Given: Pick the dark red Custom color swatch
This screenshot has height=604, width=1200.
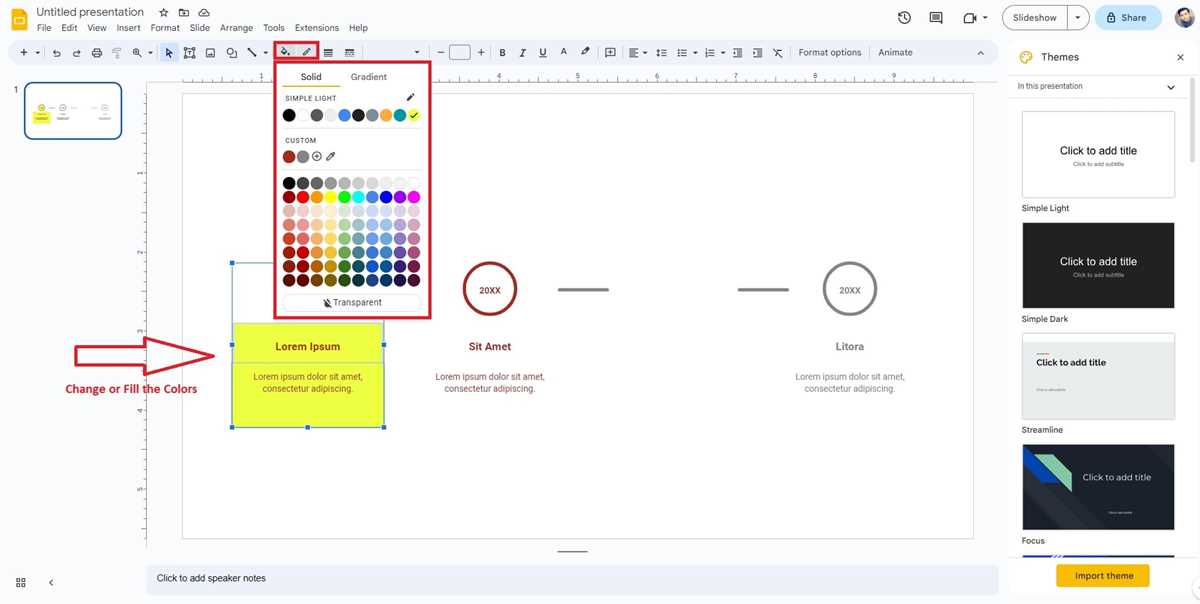Looking at the screenshot, I should click(x=289, y=156).
